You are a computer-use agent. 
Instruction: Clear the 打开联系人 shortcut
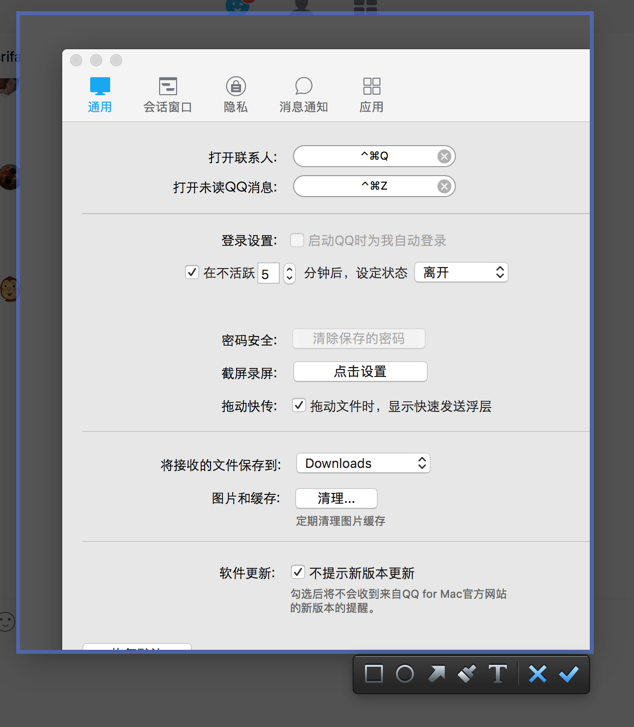[444, 156]
